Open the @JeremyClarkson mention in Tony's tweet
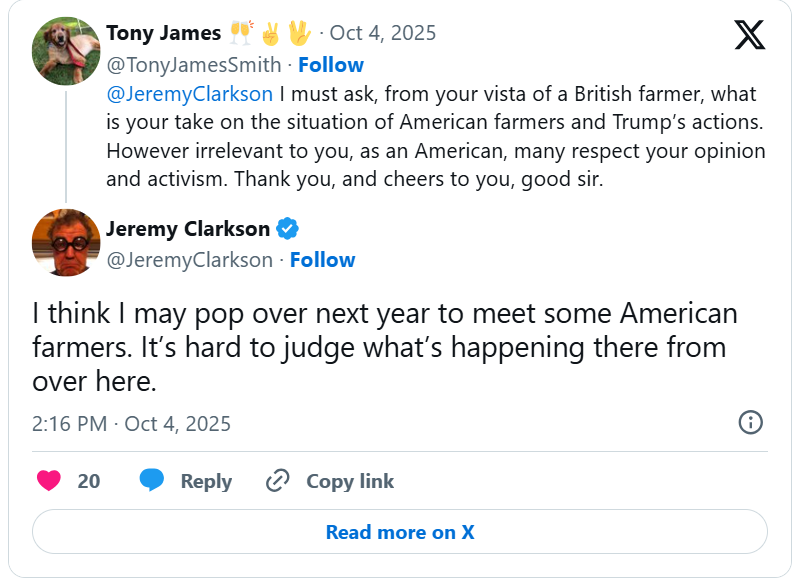Image resolution: width=799 pixels, height=583 pixels. 190,95
